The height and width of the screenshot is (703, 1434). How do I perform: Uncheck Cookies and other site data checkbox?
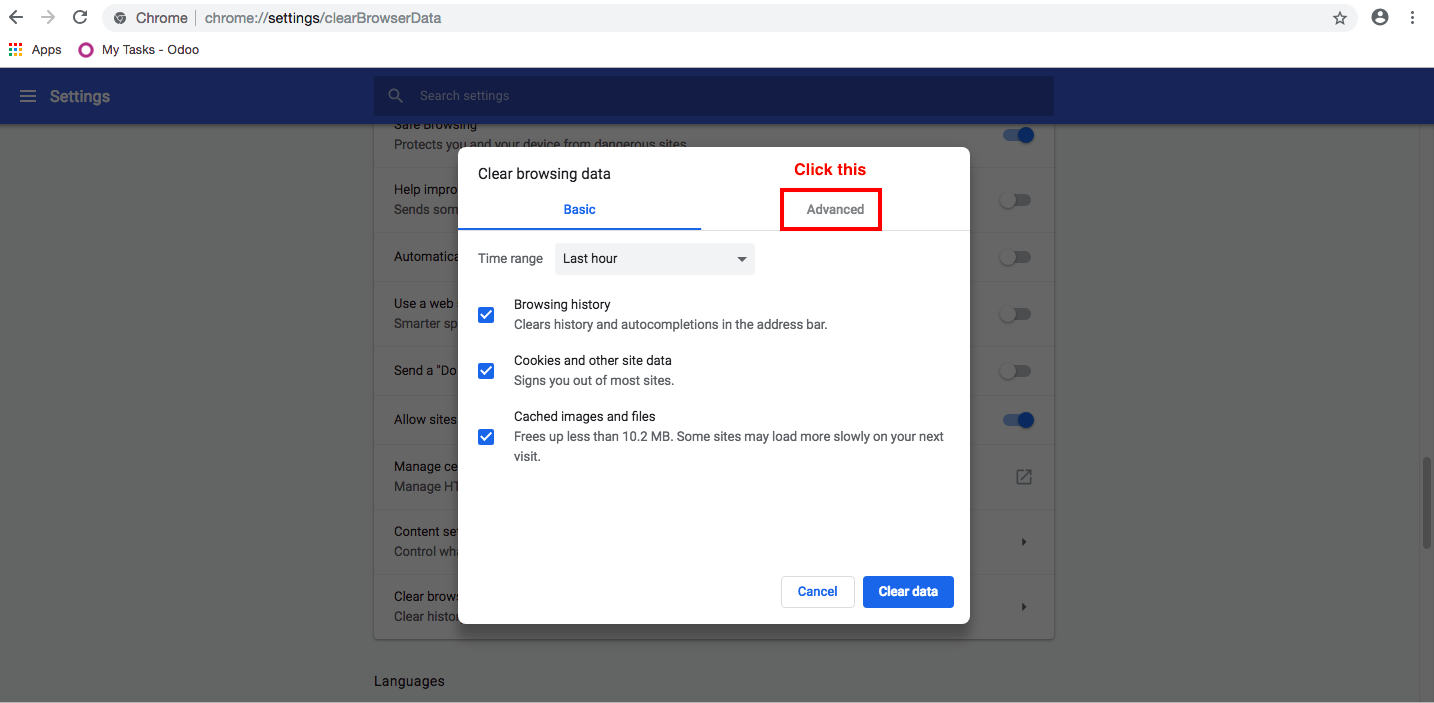click(486, 371)
